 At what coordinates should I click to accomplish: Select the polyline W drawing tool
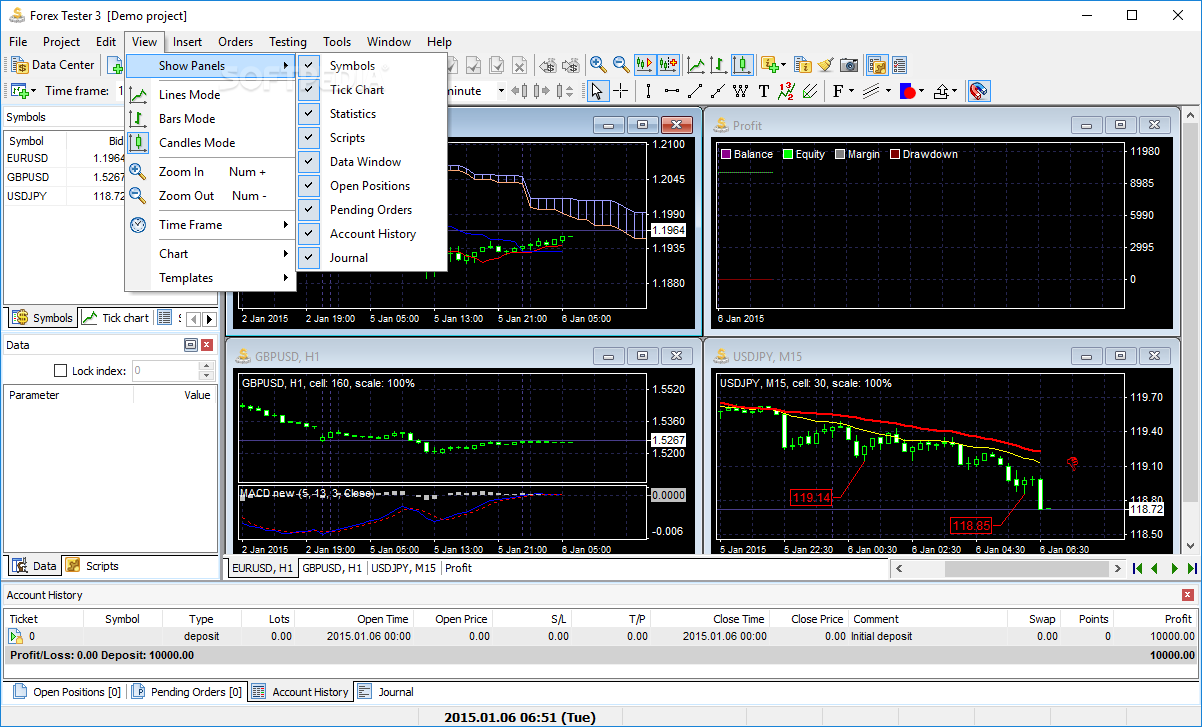[740, 91]
